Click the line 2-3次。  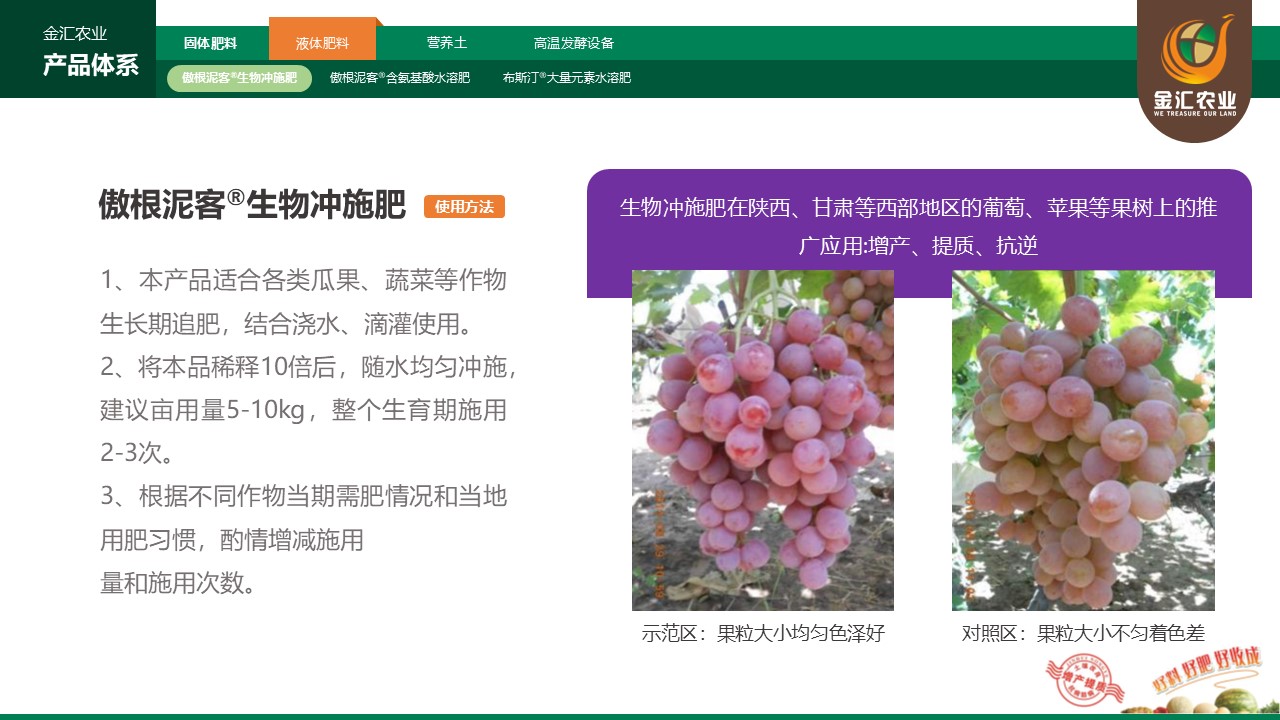pos(137,453)
